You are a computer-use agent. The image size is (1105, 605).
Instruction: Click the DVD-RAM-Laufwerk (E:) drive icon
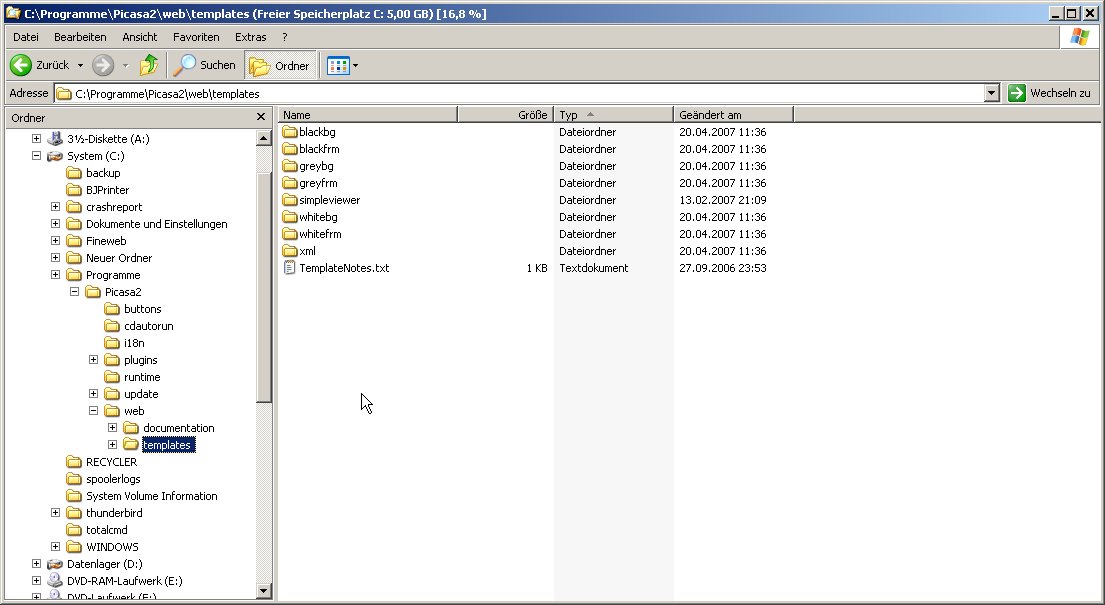coord(56,580)
